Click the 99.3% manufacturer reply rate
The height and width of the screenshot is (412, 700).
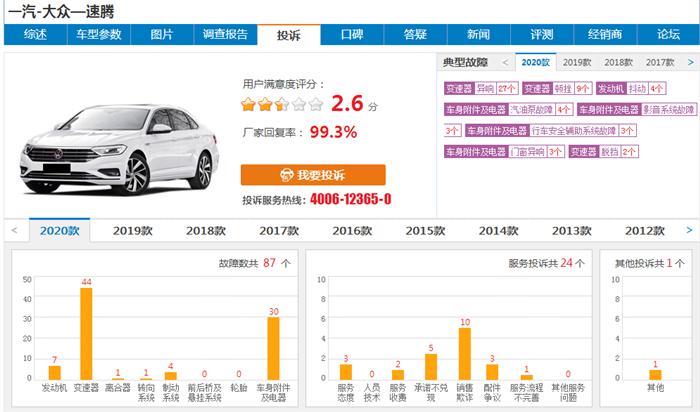point(333,132)
